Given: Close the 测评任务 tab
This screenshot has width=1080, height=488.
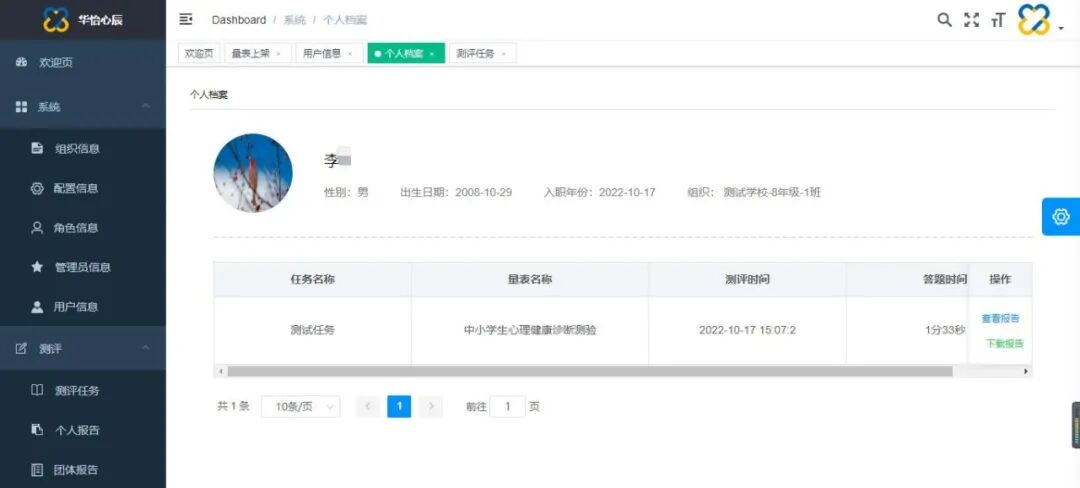Looking at the screenshot, I should 503,54.
